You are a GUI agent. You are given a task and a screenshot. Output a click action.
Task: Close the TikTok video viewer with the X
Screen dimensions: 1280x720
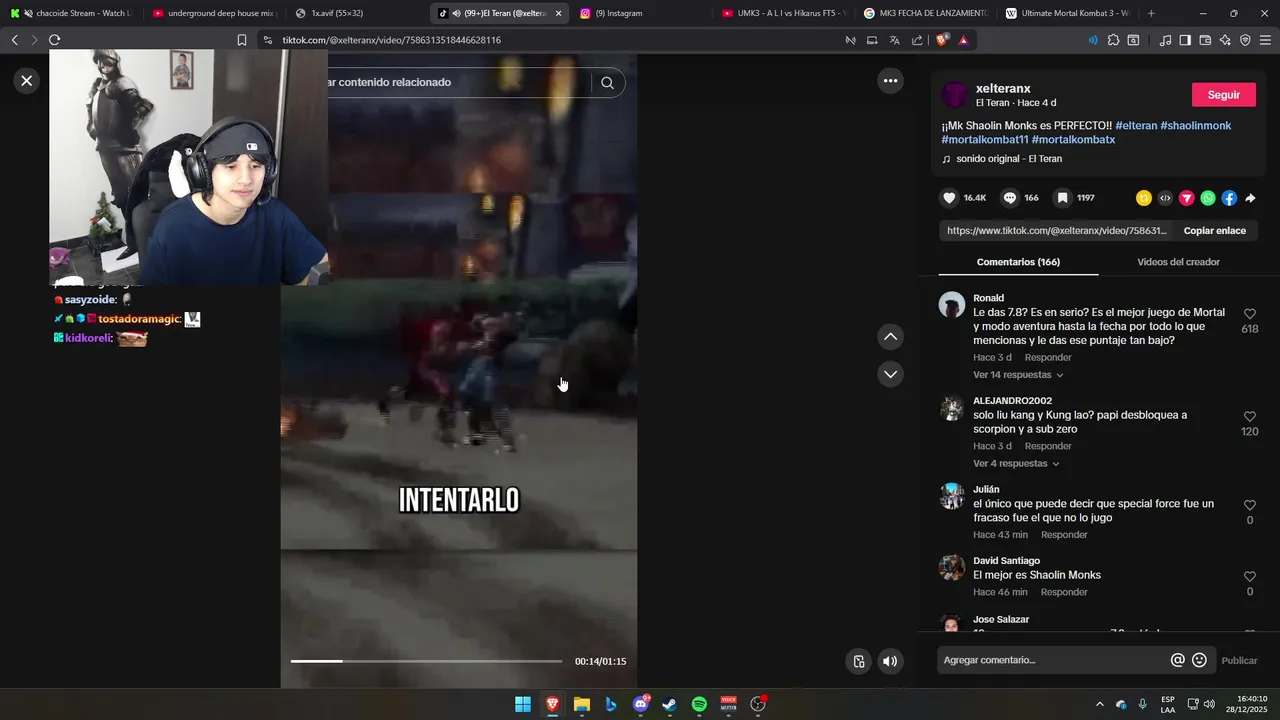27,81
